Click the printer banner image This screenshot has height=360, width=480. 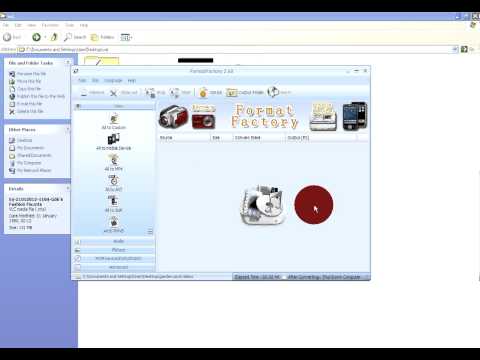point(323,117)
